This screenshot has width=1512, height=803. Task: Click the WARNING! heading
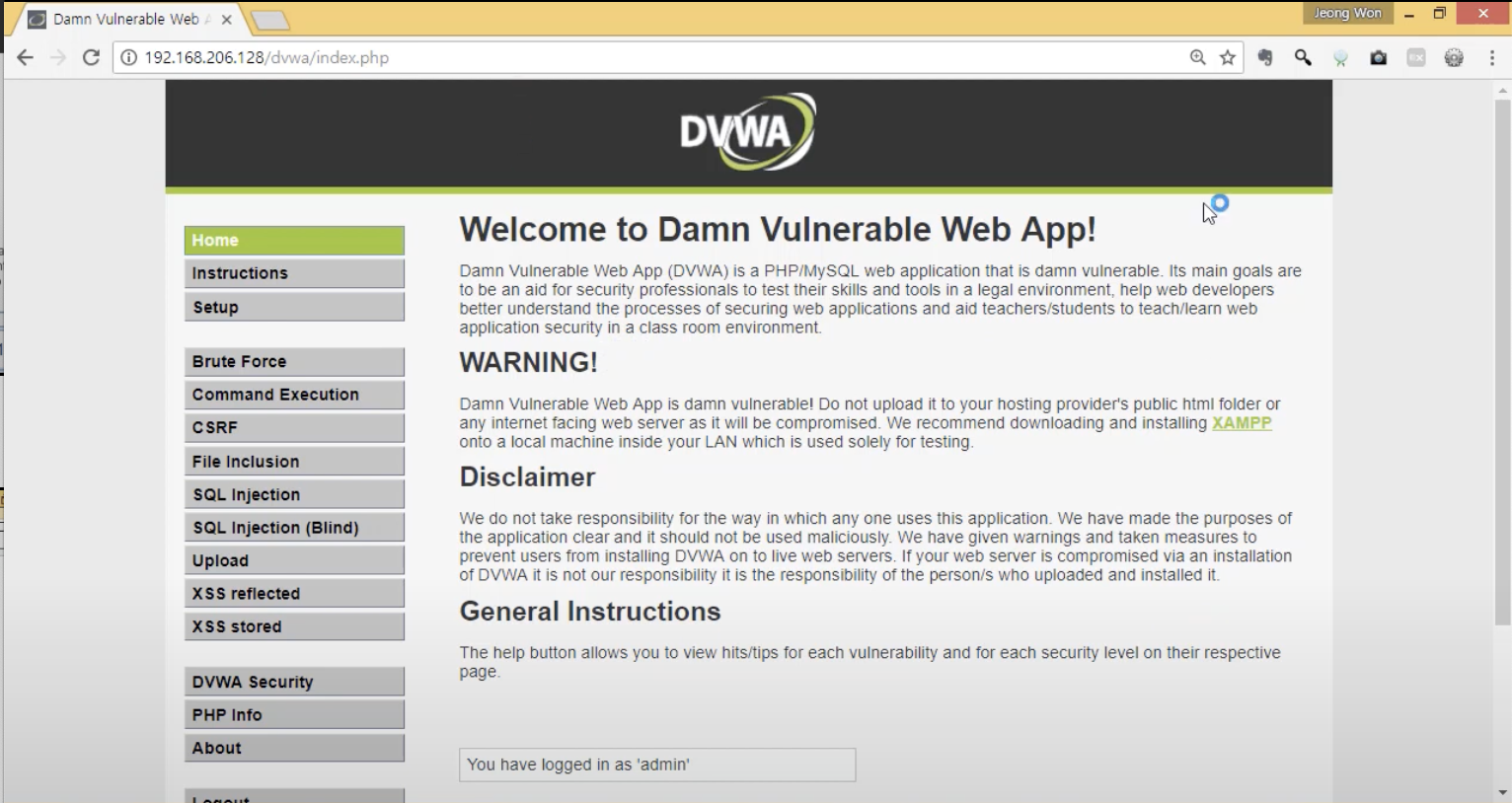[529, 362]
